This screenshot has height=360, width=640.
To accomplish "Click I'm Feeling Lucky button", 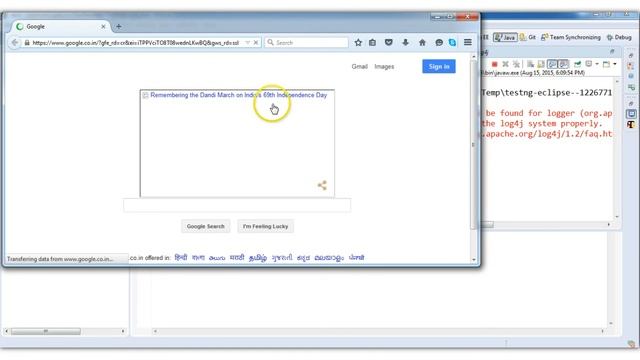I will (265, 226).
